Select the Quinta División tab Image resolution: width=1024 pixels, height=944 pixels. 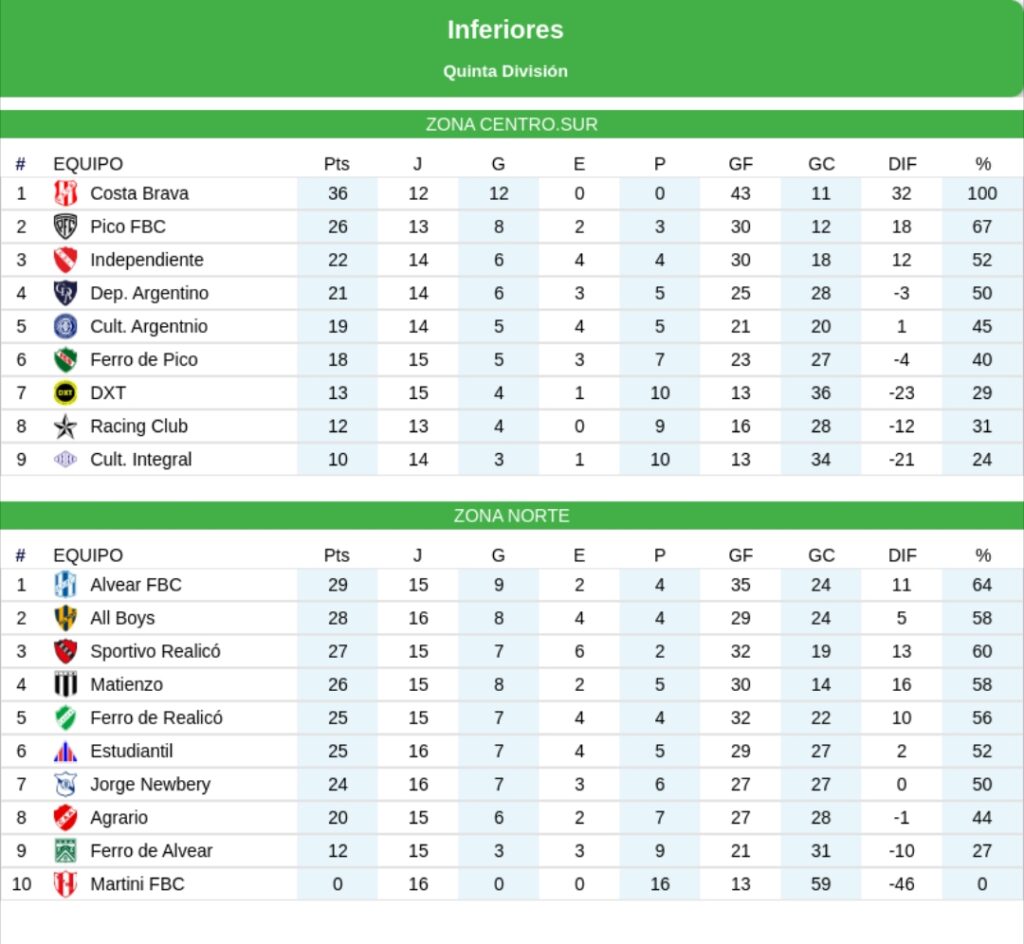(505, 71)
